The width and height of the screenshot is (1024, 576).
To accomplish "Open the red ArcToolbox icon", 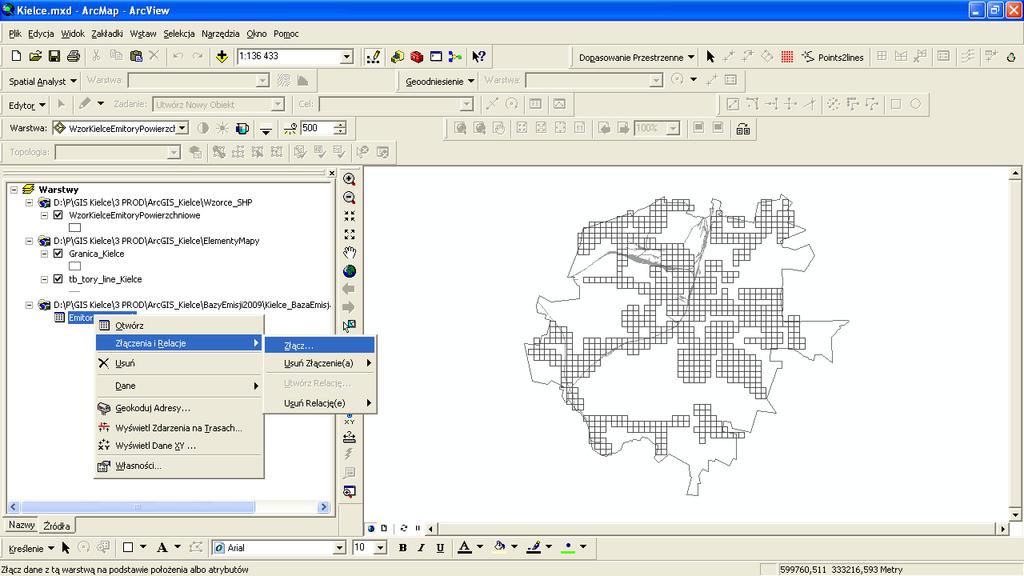I will click(x=417, y=57).
